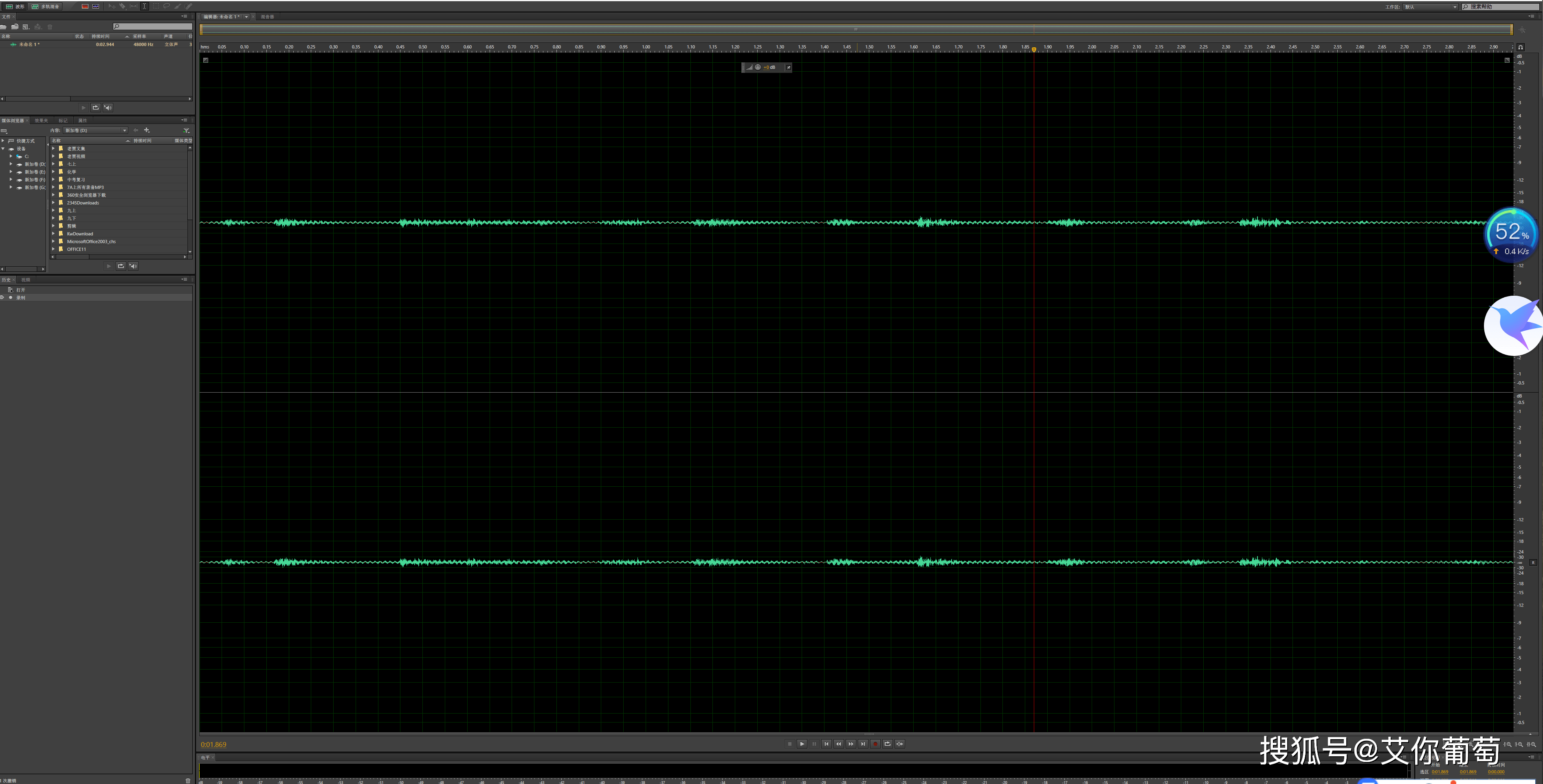This screenshot has height=784, width=1543.
Task: Click the search field in Files panel
Action: pyautogui.click(x=153, y=26)
